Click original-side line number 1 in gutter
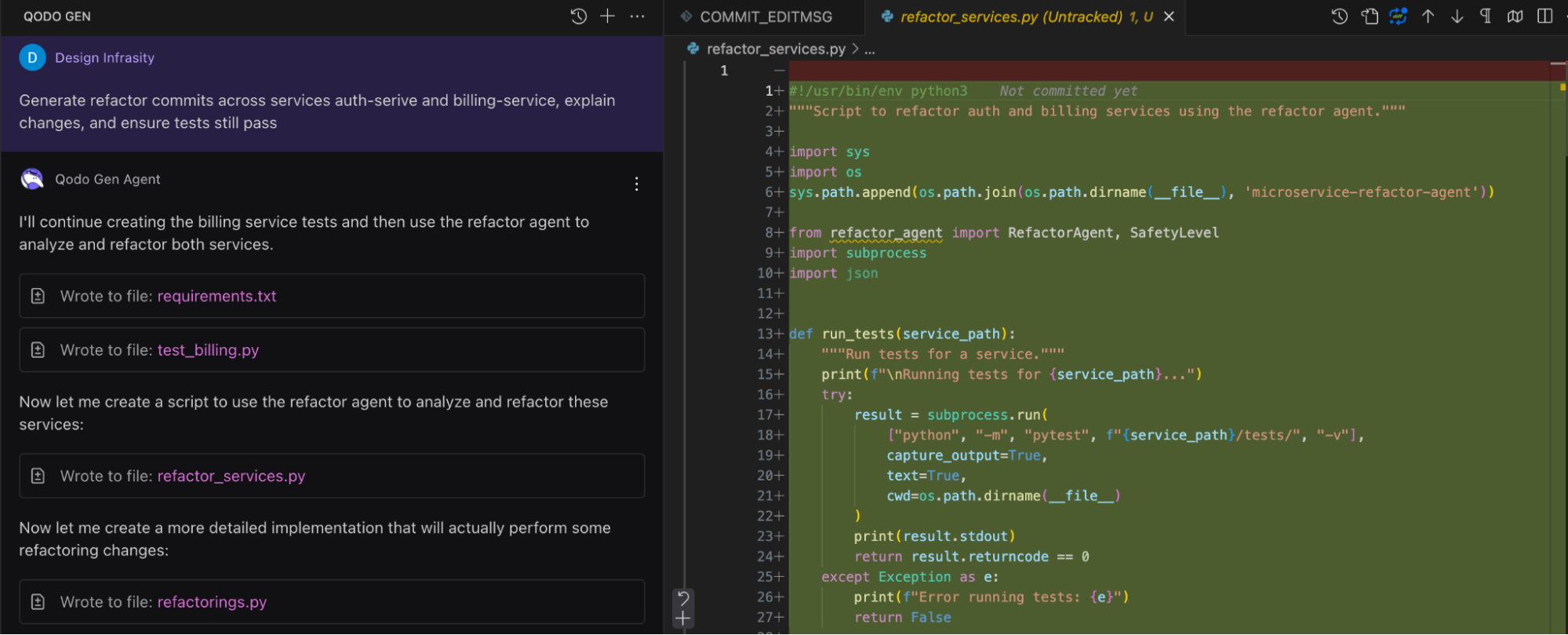 coord(724,71)
